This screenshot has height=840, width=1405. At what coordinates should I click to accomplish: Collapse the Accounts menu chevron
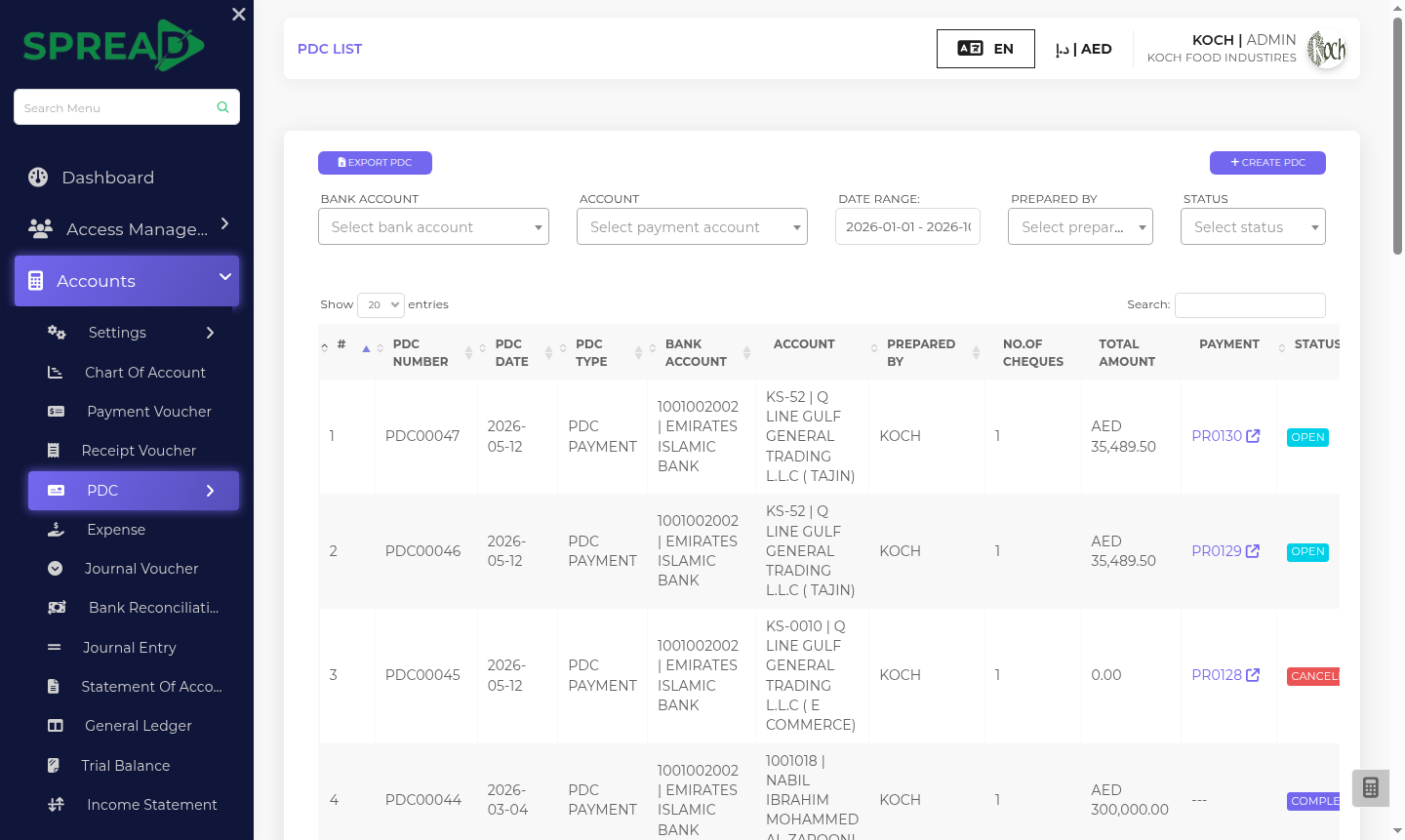click(x=225, y=277)
